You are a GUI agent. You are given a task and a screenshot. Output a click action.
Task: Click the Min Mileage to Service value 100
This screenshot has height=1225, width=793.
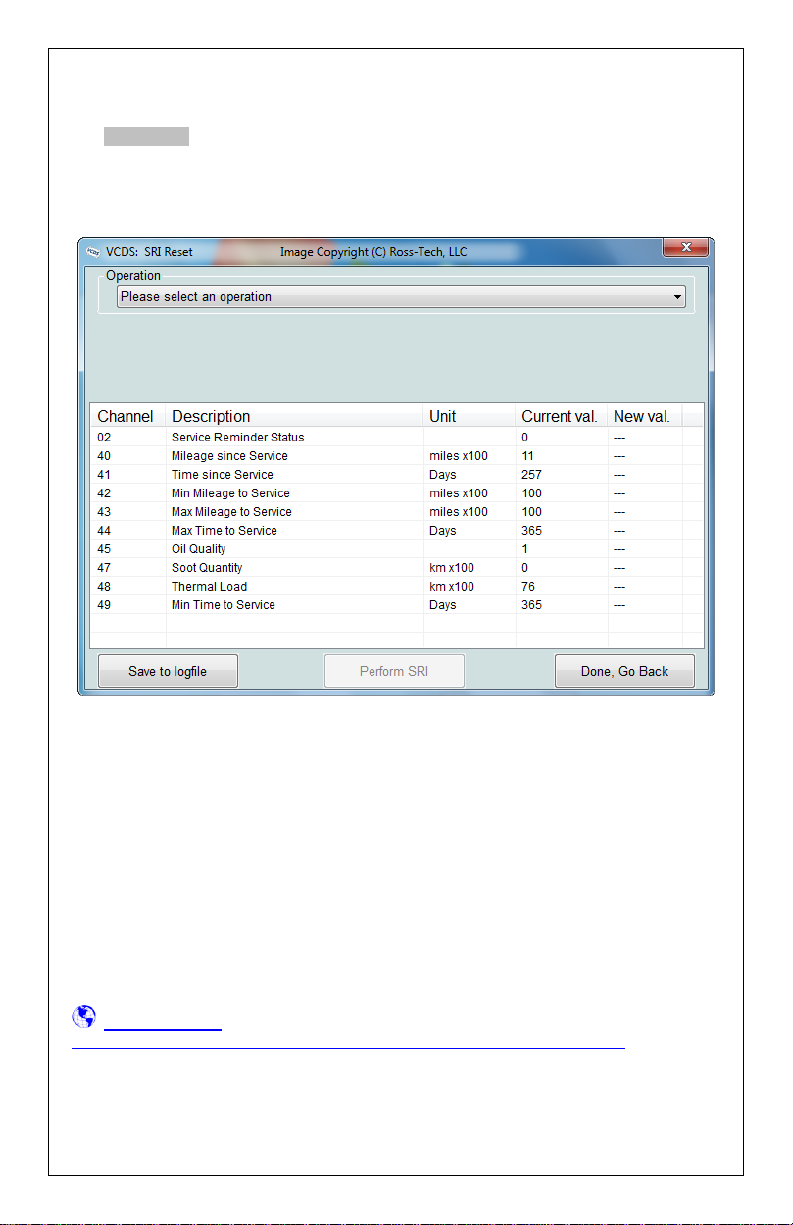coord(531,493)
